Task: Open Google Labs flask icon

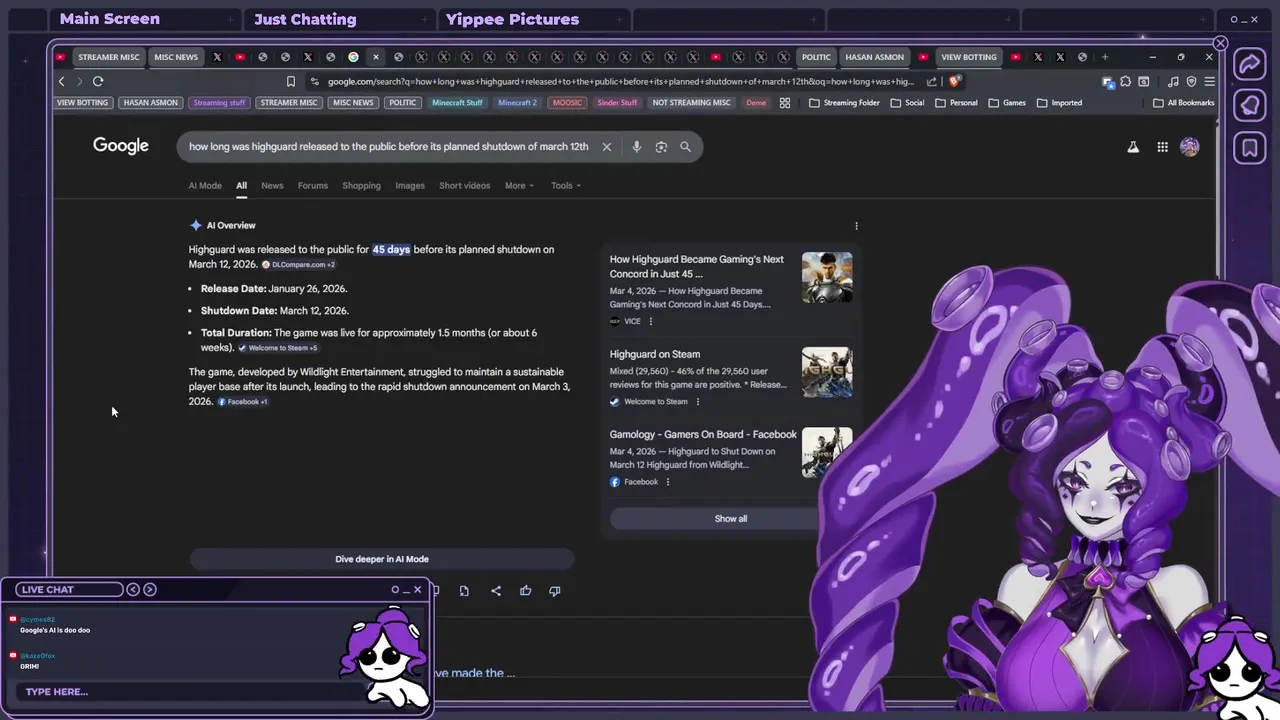Action: [1133, 147]
